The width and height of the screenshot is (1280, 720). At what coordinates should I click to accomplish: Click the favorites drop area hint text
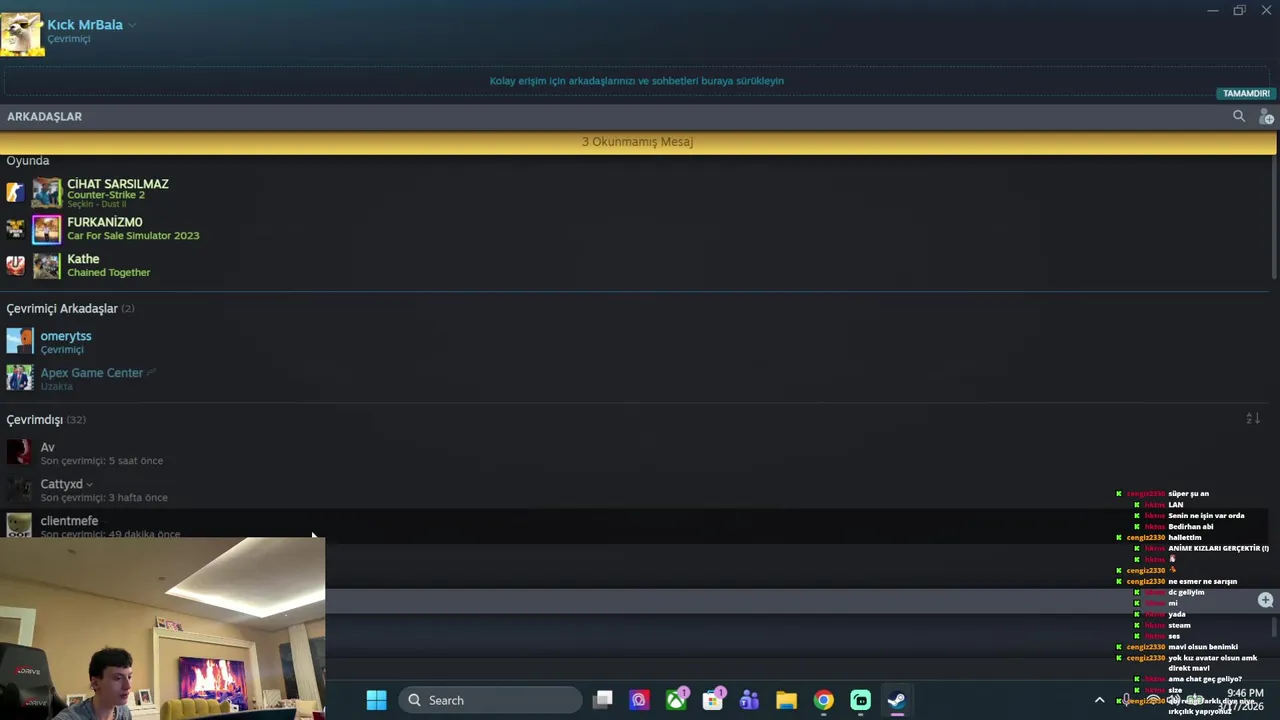pyautogui.click(x=637, y=81)
